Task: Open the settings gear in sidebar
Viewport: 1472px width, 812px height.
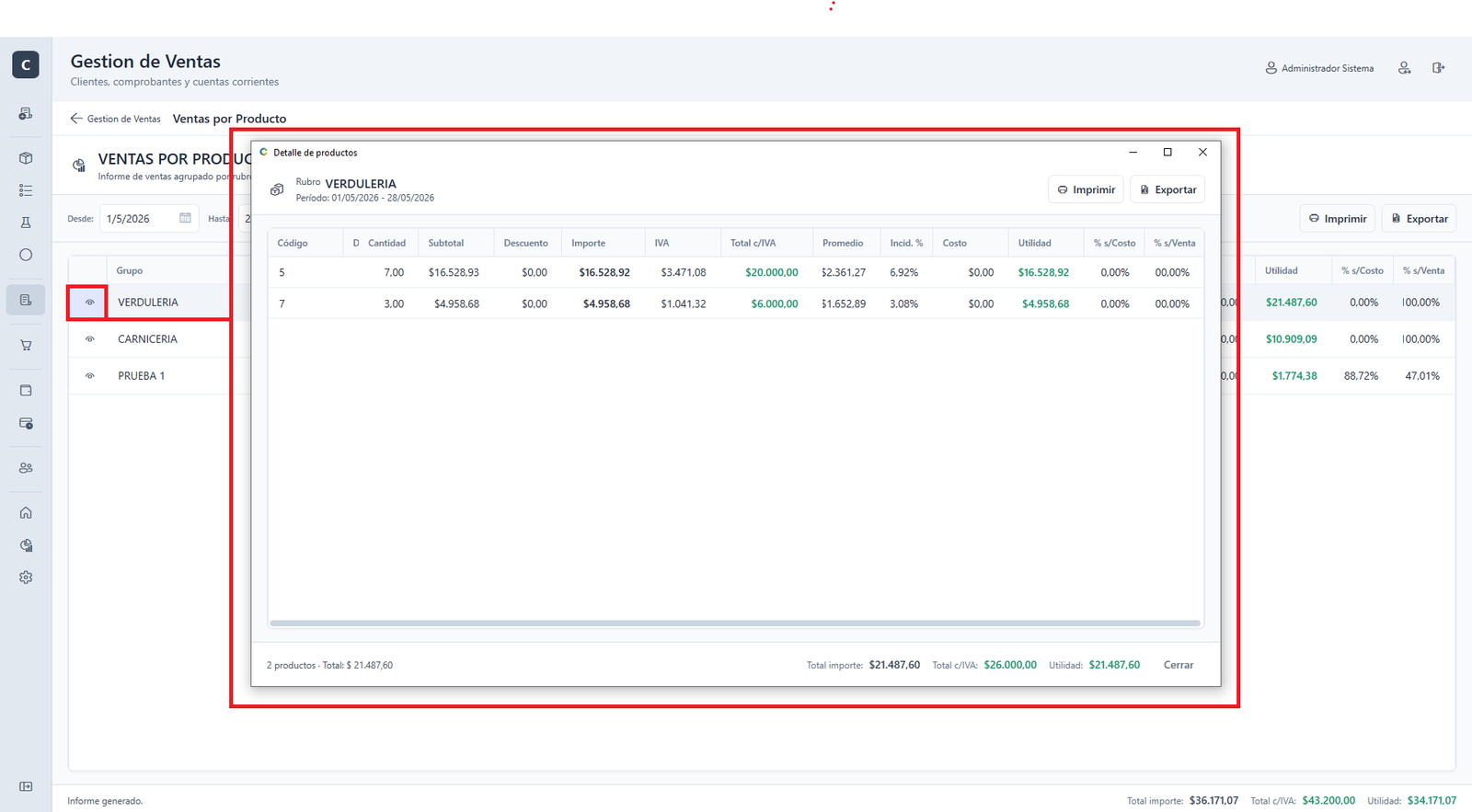Action: (x=26, y=578)
